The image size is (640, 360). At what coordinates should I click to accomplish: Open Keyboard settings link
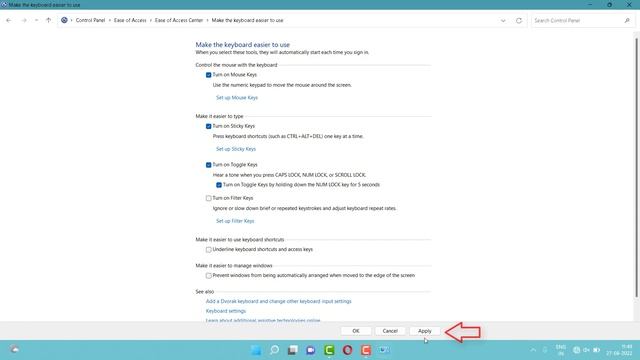pyautogui.click(x=226, y=311)
